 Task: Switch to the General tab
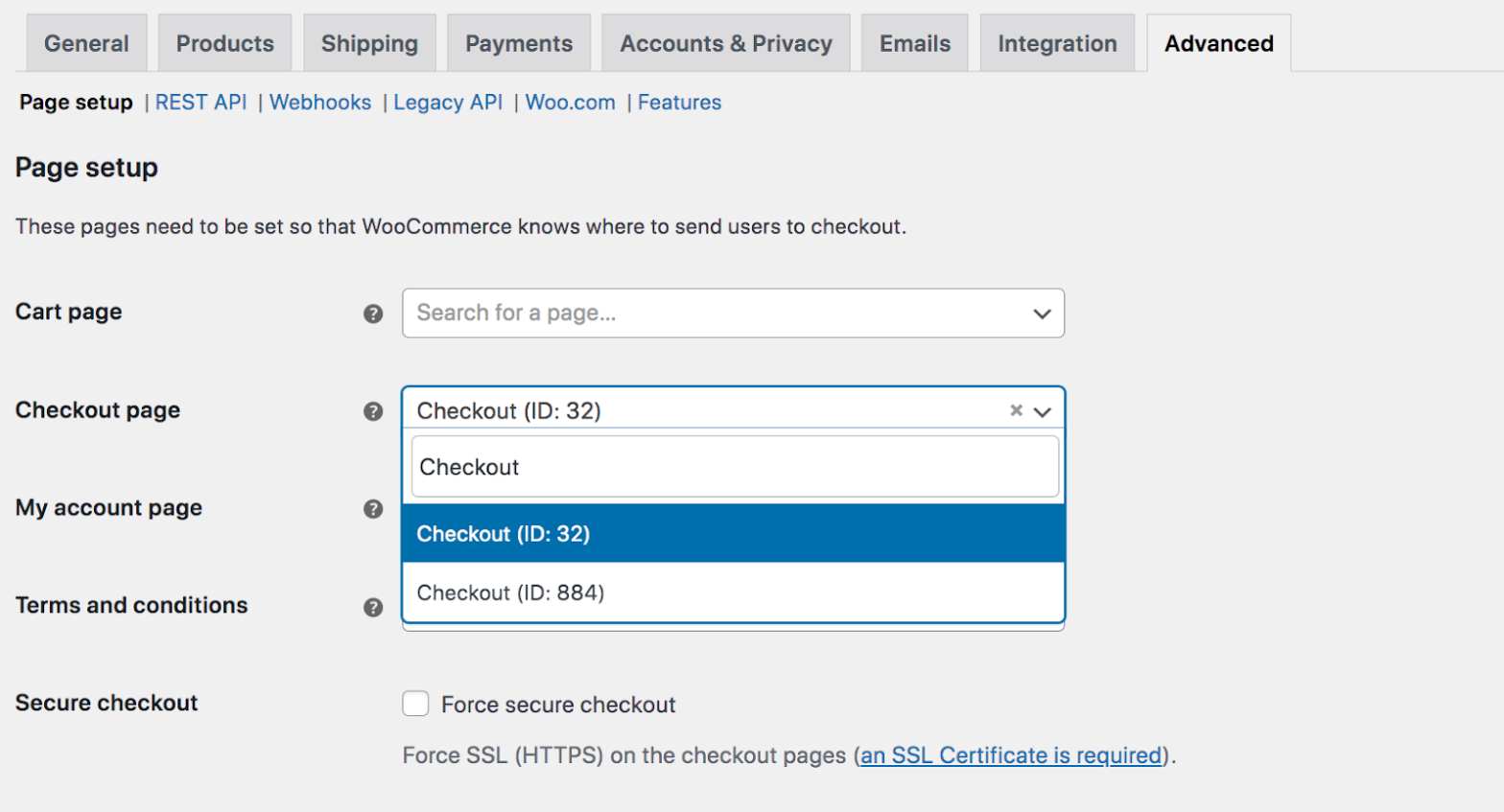coord(85,42)
